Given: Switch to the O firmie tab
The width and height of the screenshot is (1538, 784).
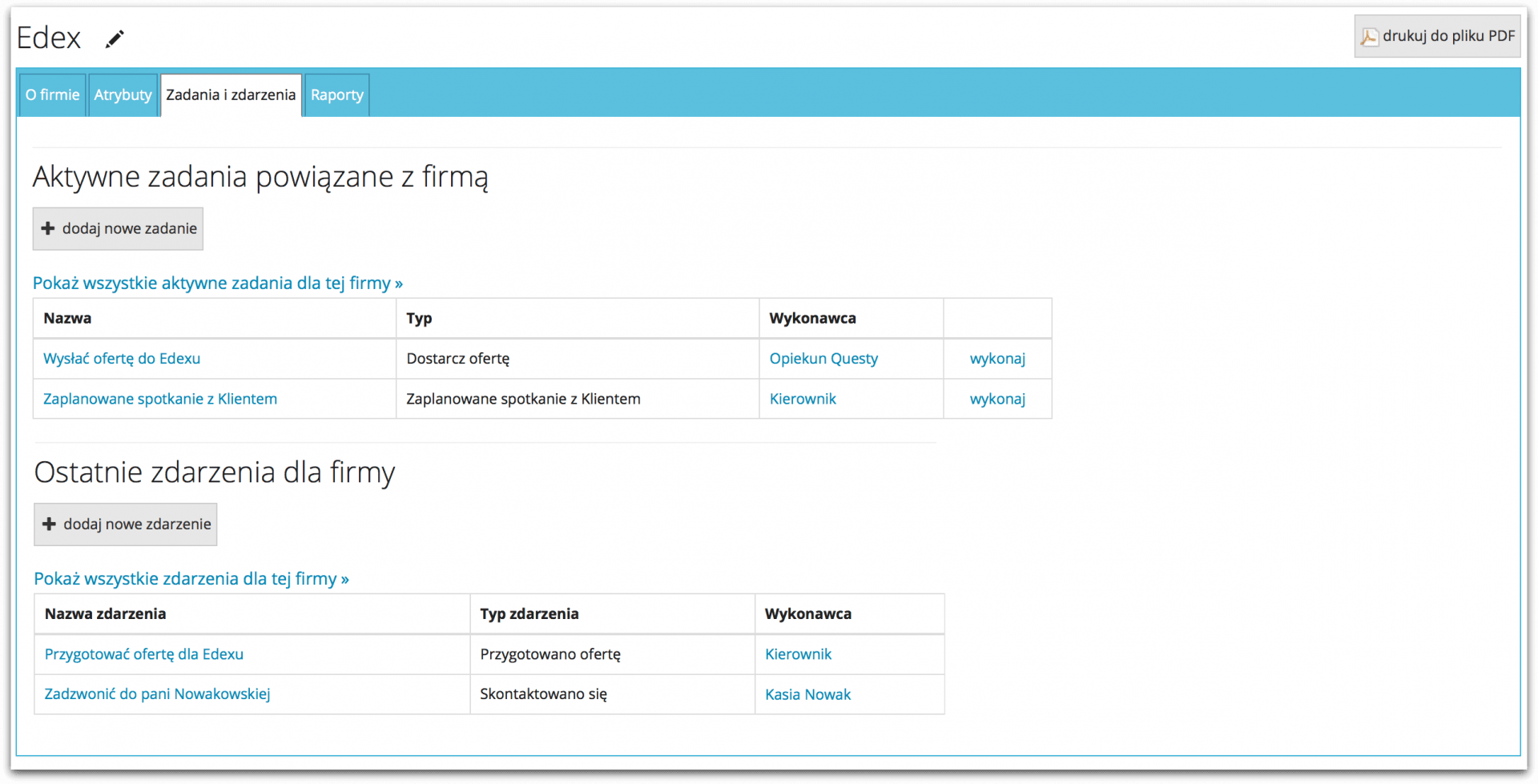Looking at the screenshot, I should 51,94.
